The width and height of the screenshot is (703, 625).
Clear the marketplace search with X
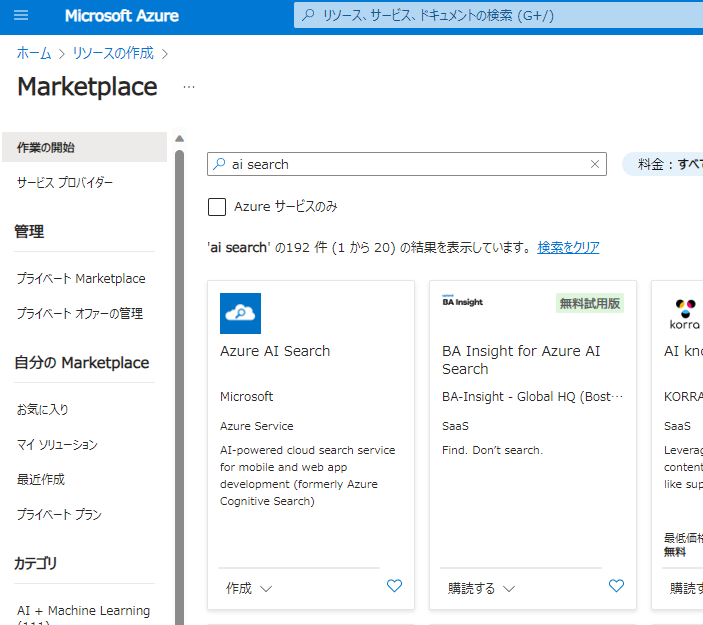(x=595, y=164)
